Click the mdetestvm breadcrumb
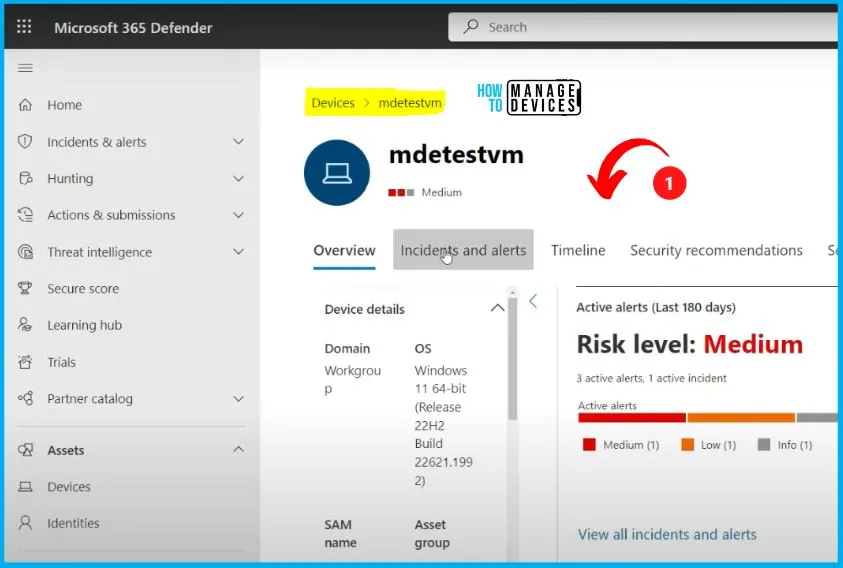This screenshot has height=568, width=843. 410,103
